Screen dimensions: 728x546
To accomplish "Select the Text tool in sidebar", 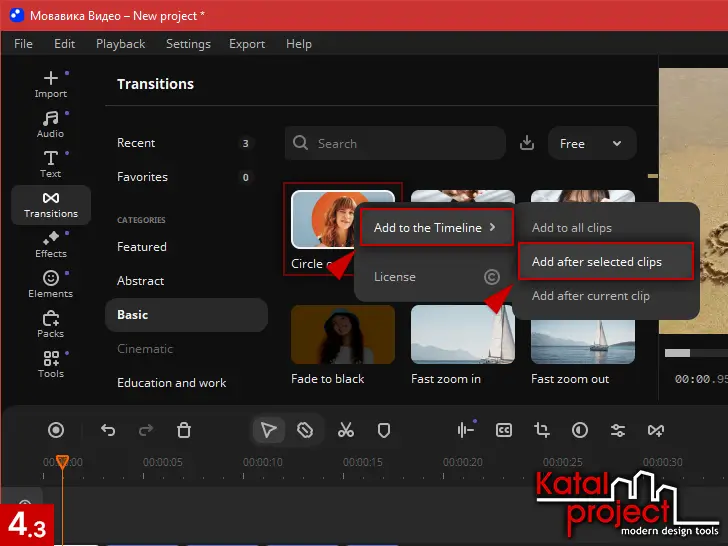I will [50, 164].
